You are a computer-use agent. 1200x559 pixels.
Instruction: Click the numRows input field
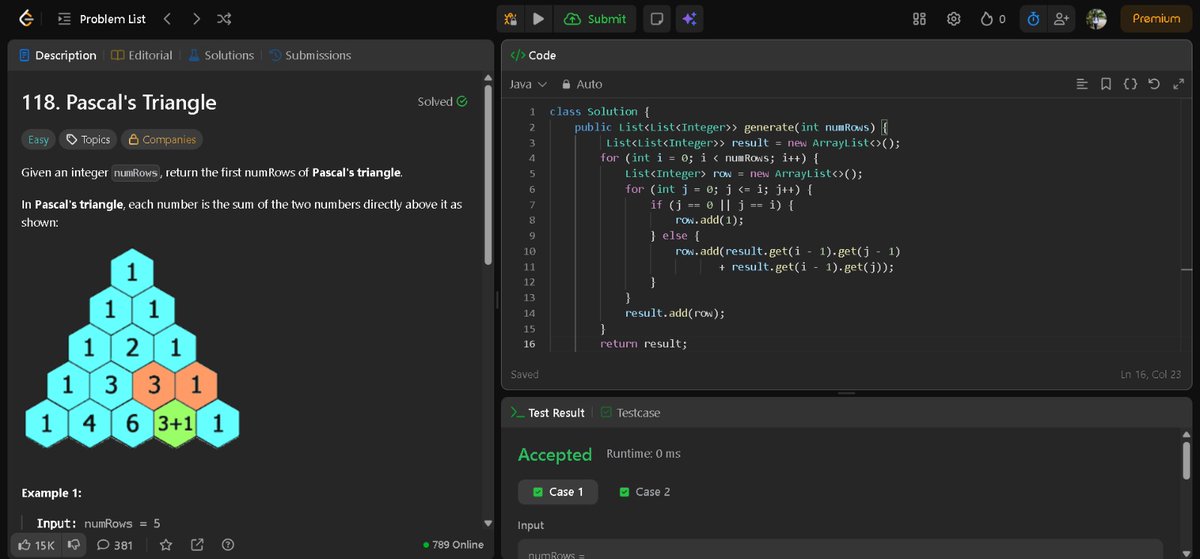pyautogui.click(x=840, y=549)
